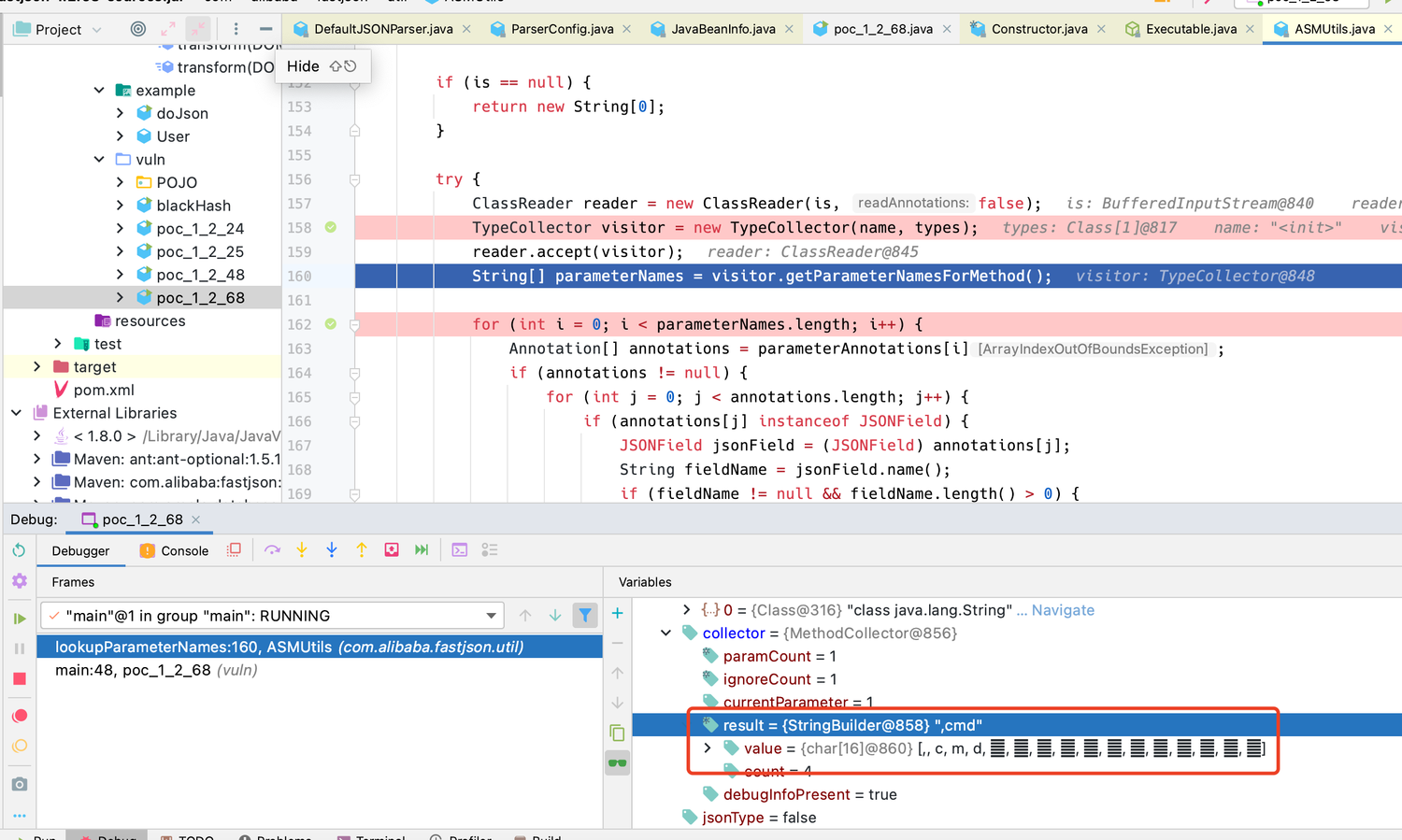Viewport: 1402px width, 840px height.
Task: Expand the value char array node
Action: click(708, 748)
